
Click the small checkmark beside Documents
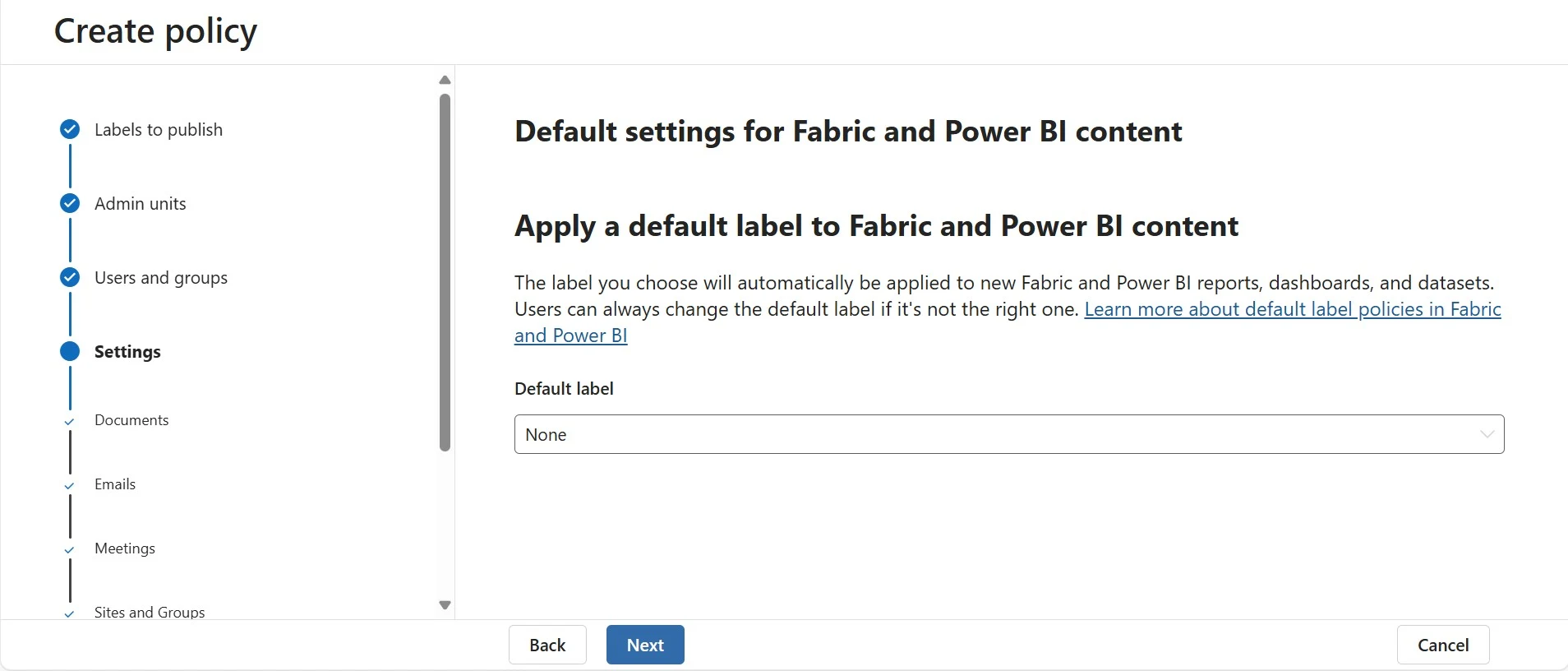point(69,421)
